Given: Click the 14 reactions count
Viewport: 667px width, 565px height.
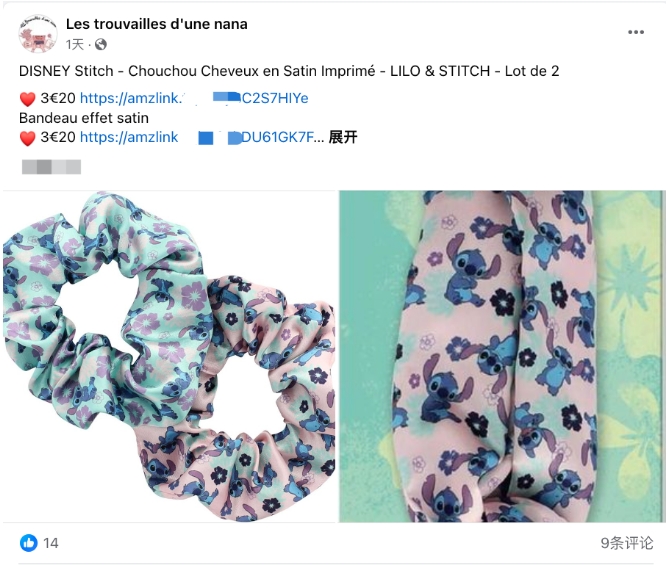Looking at the screenshot, I should coord(51,543).
